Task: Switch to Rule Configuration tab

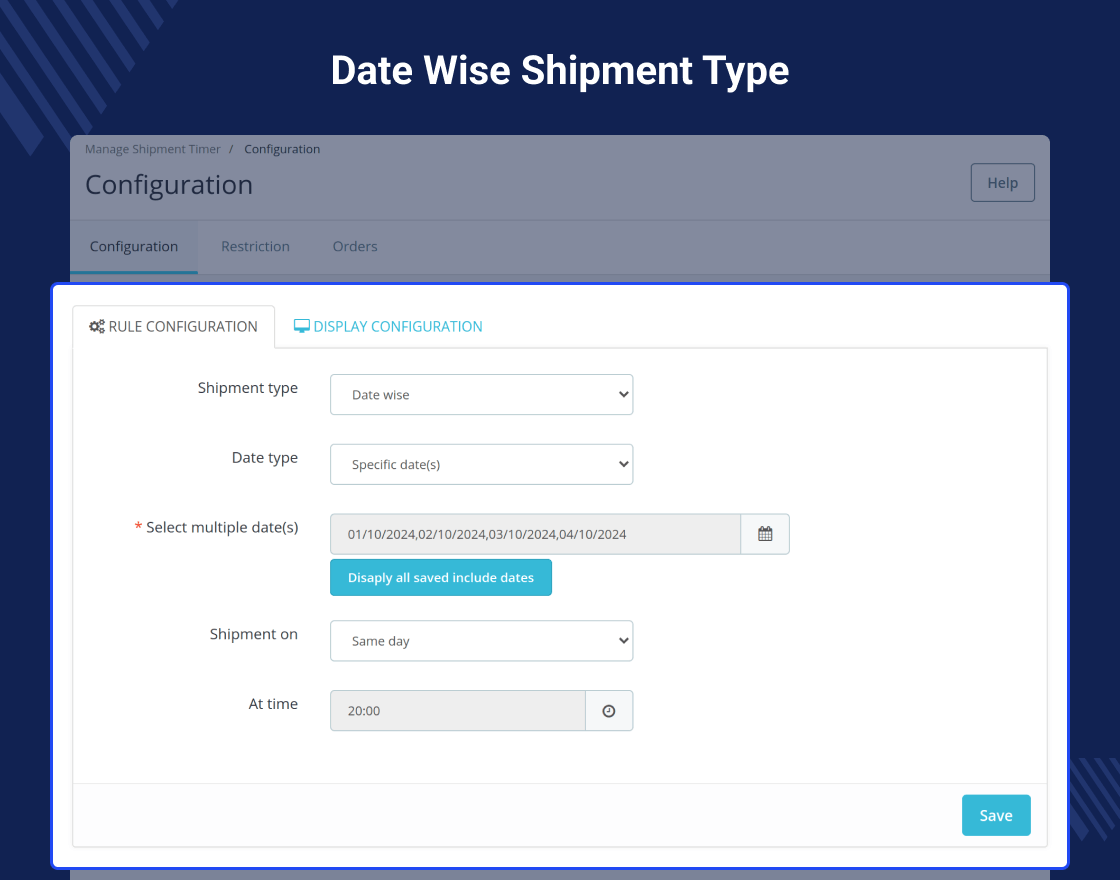Action: tap(174, 326)
